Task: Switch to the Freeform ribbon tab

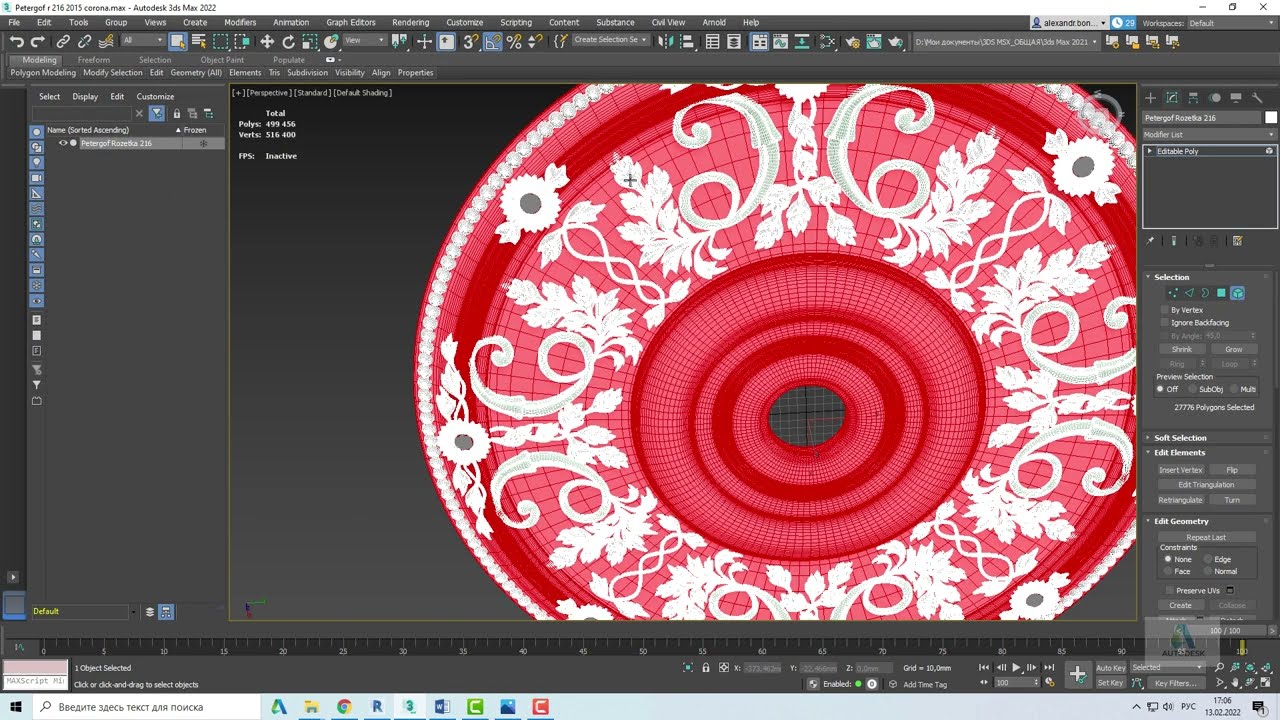Action: [x=94, y=60]
